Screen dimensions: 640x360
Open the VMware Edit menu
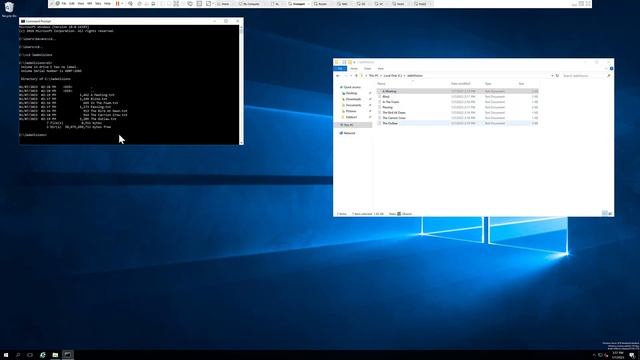(x=72, y=4)
